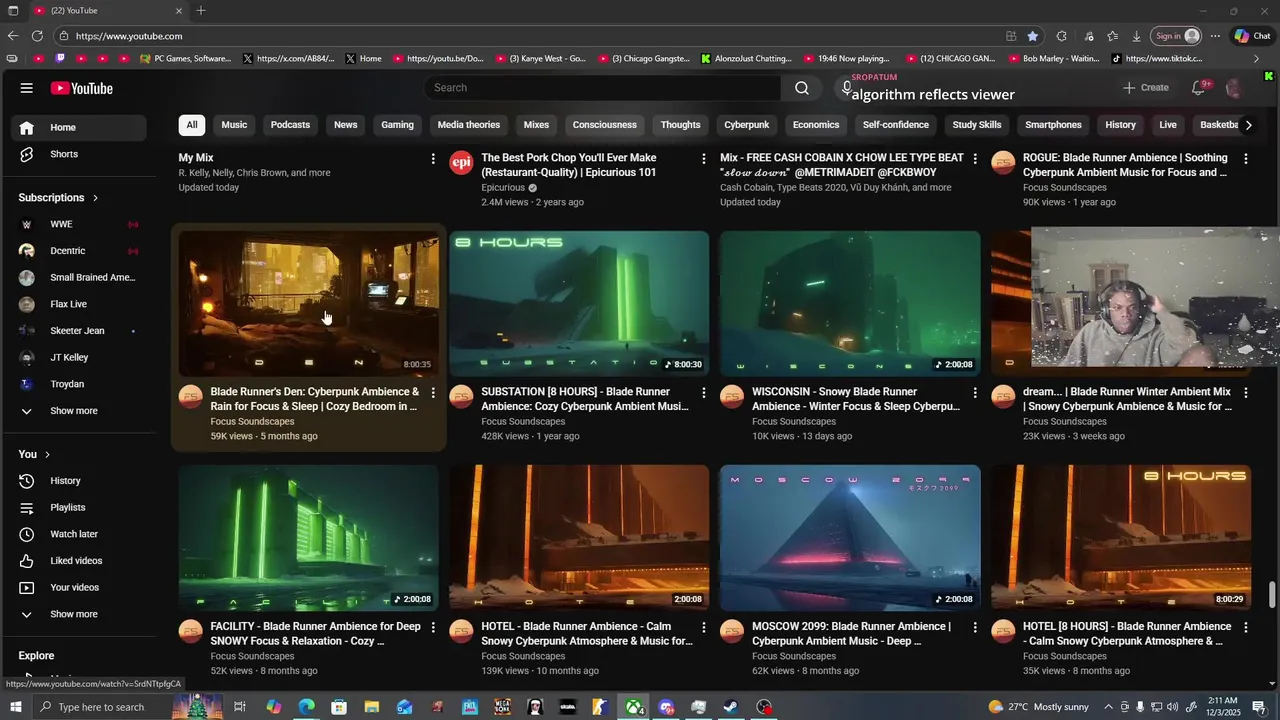1280x720 pixels.
Task: Show more bookmarks with overflow chevron
Action: coord(1257,59)
